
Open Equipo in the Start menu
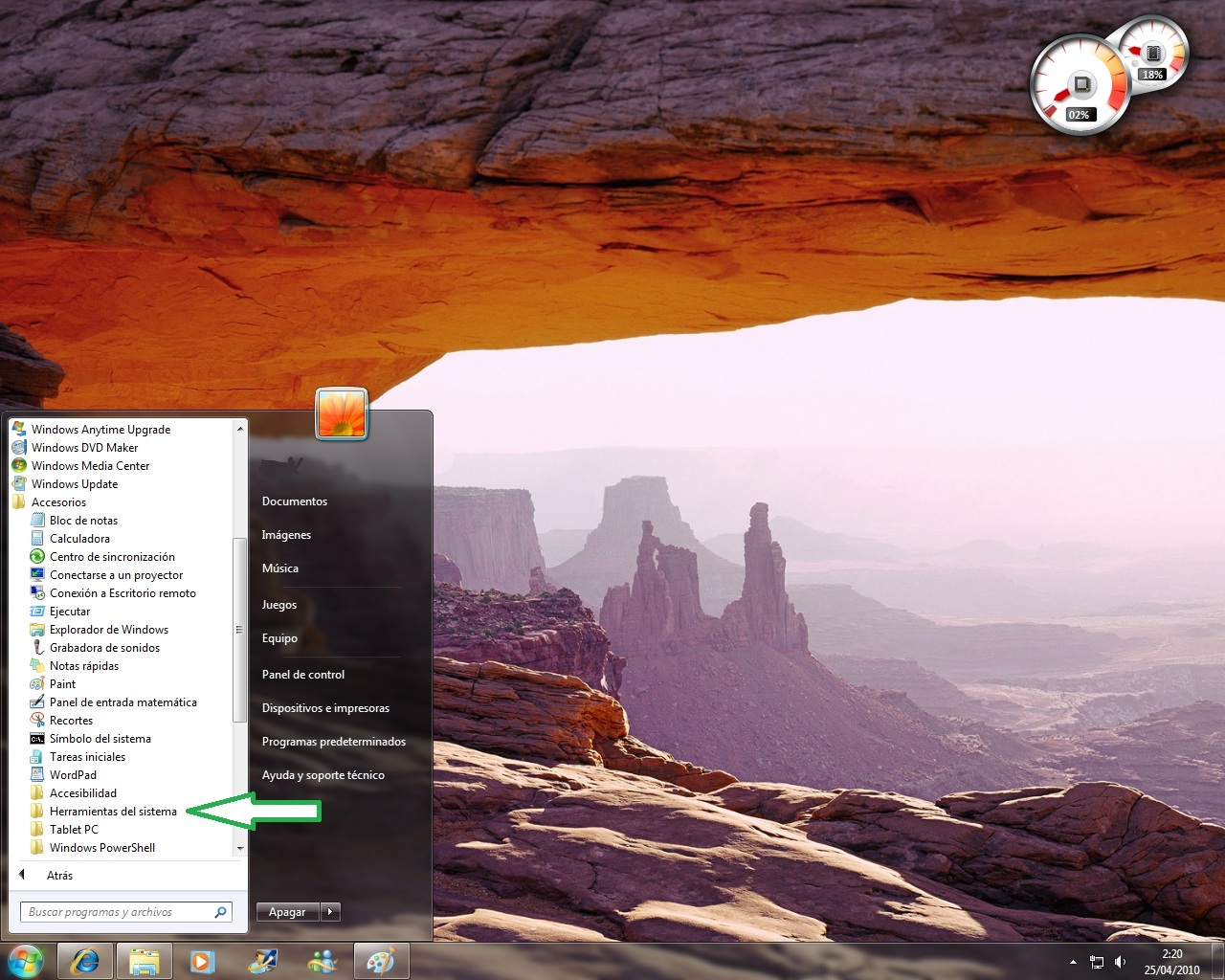[x=279, y=638]
